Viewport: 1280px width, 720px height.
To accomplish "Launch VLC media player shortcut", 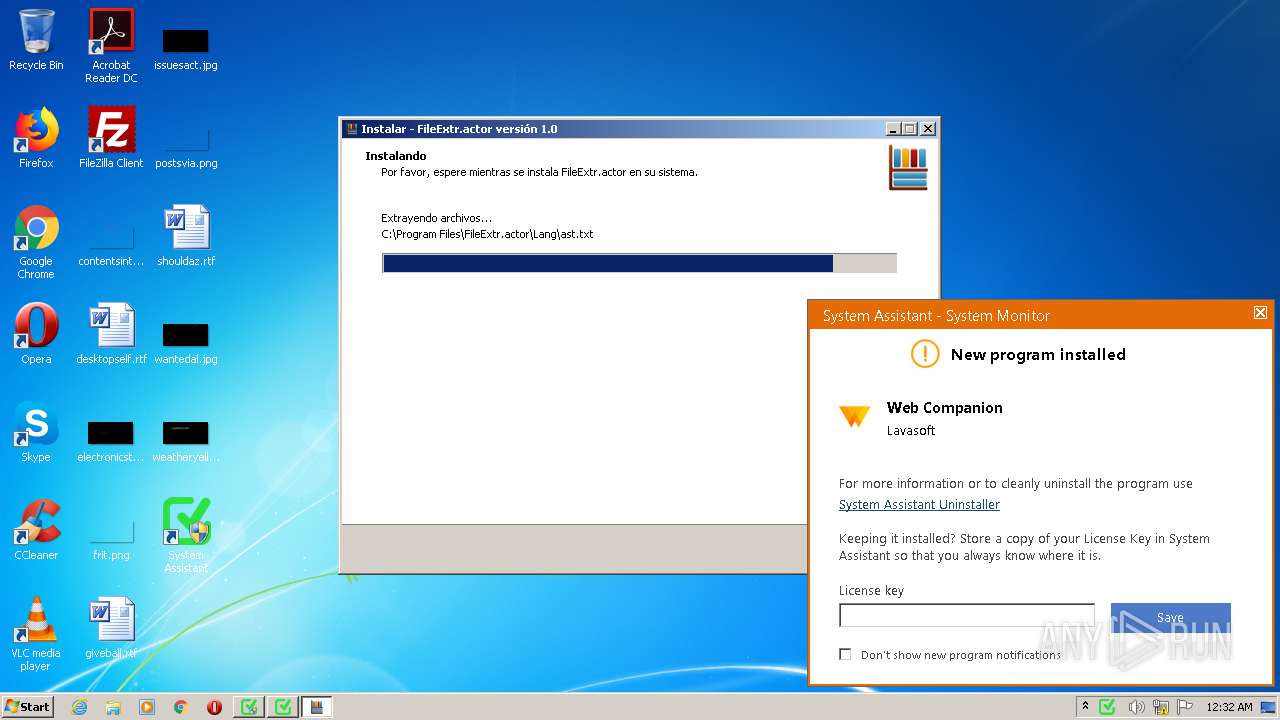I will tap(36, 634).
